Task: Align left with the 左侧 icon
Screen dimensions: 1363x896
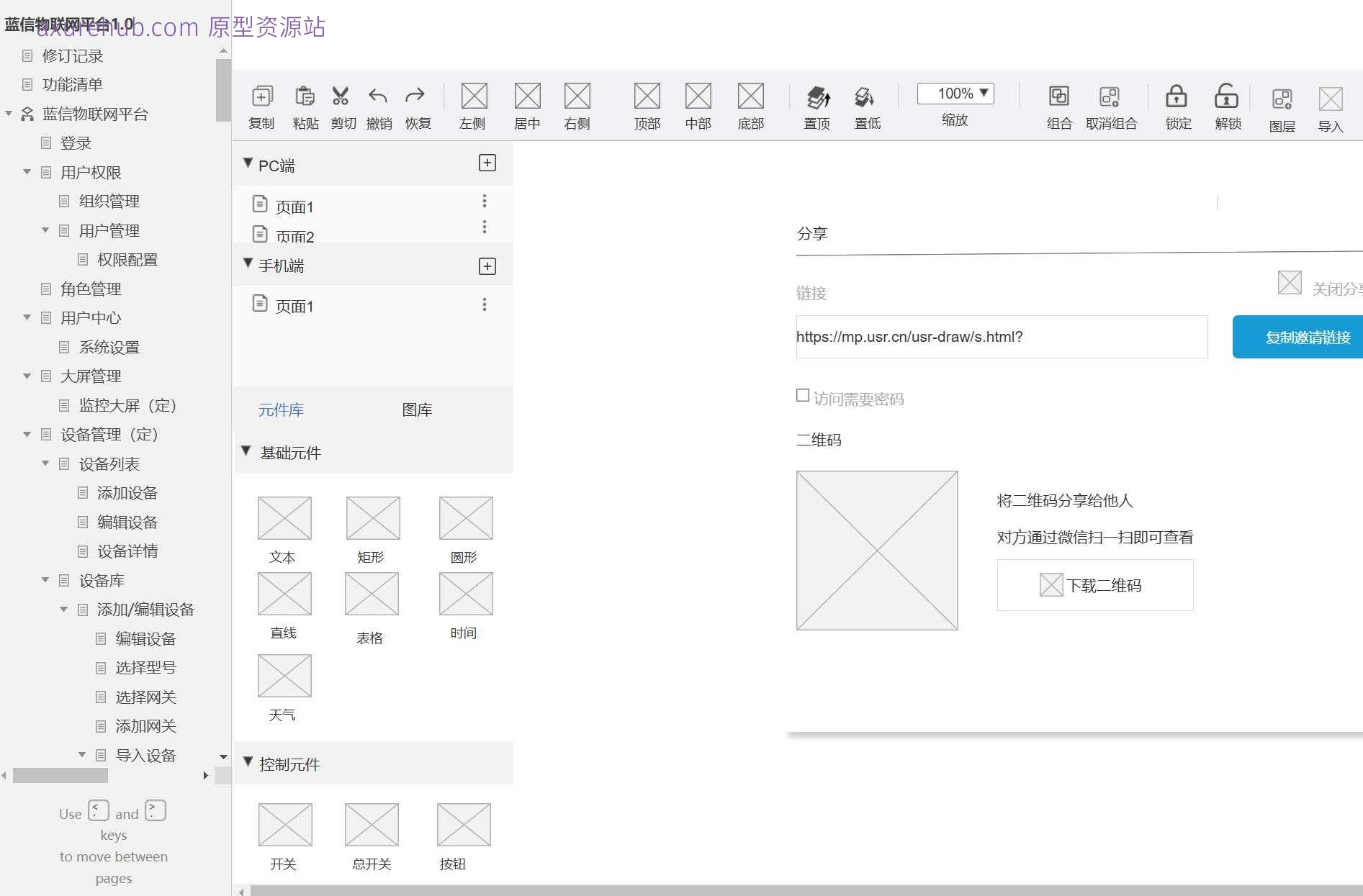Action: [474, 96]
